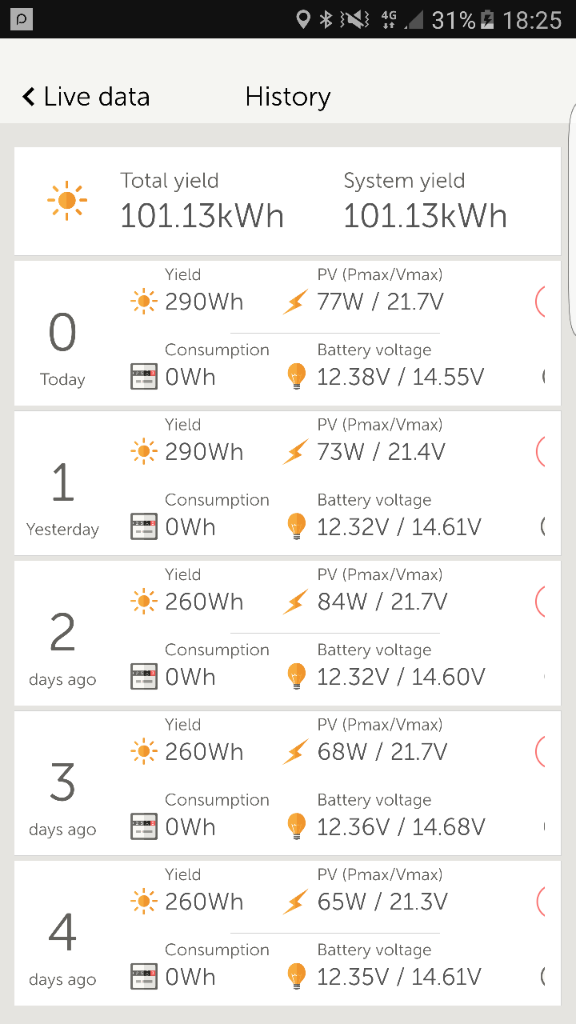Image resolution: width=576 pixels, height=1024 pixels.
Task: Tap Today's yield sun icon
Action: 144,302
